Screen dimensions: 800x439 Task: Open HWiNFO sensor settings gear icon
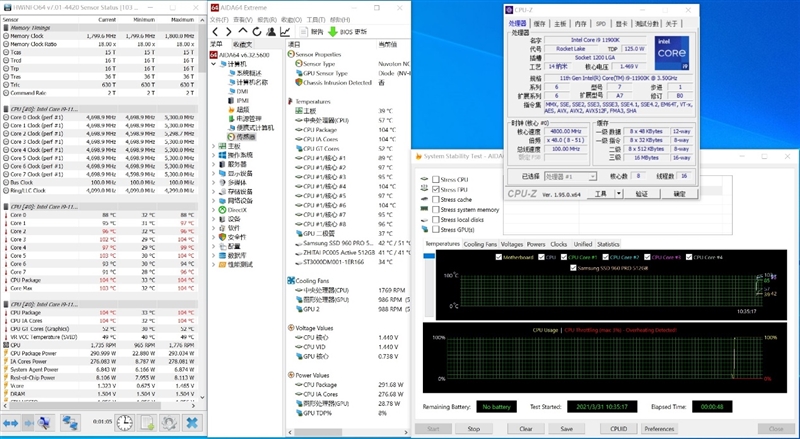169,423
